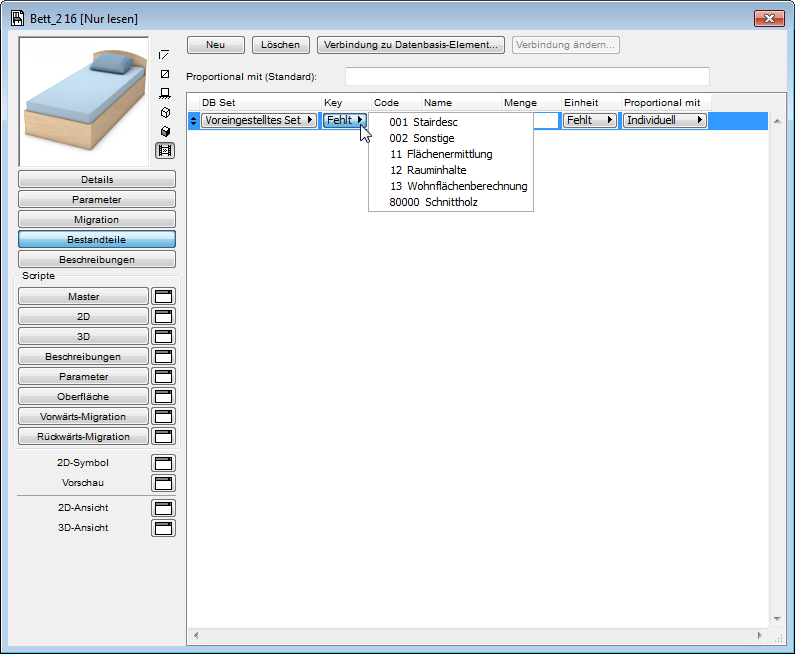795x654 pixels.
Task: Open the 3D script
Action: pos(84,337)
